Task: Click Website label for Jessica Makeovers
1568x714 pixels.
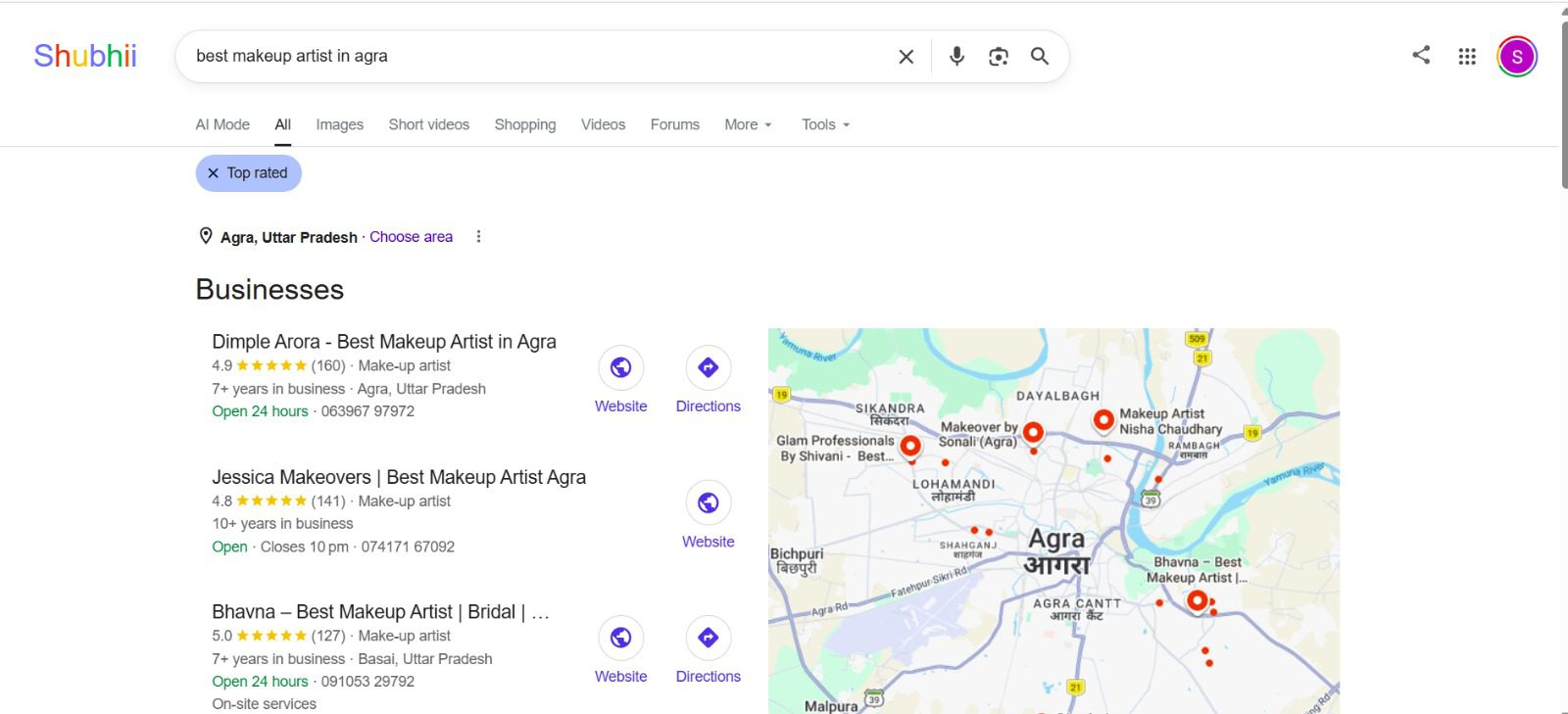Action: 709,542
